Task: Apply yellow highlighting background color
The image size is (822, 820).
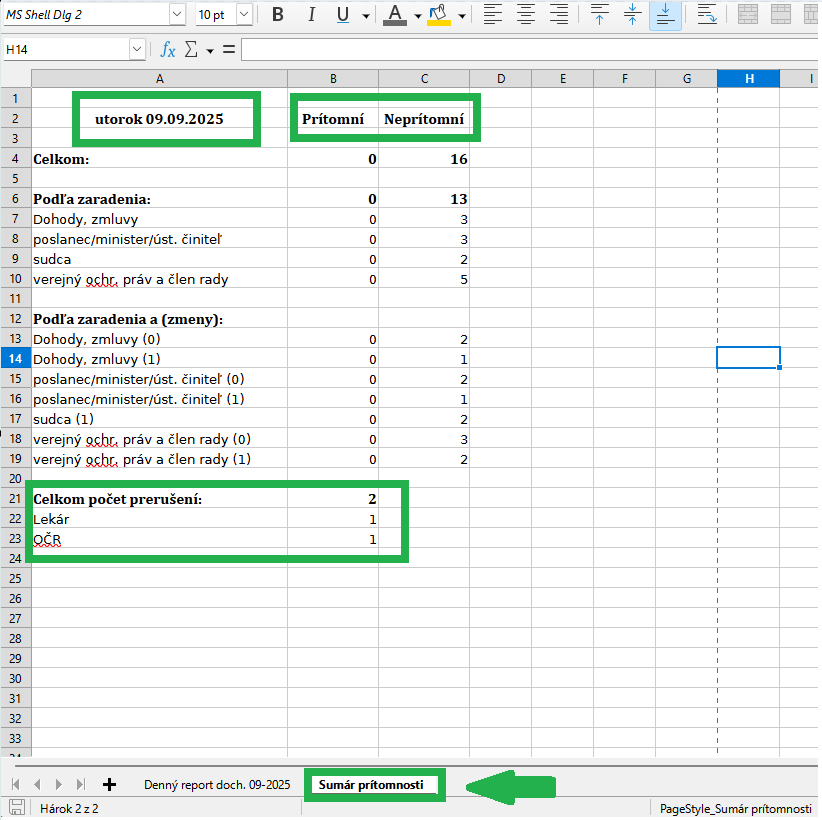Action: coord(437,15)
